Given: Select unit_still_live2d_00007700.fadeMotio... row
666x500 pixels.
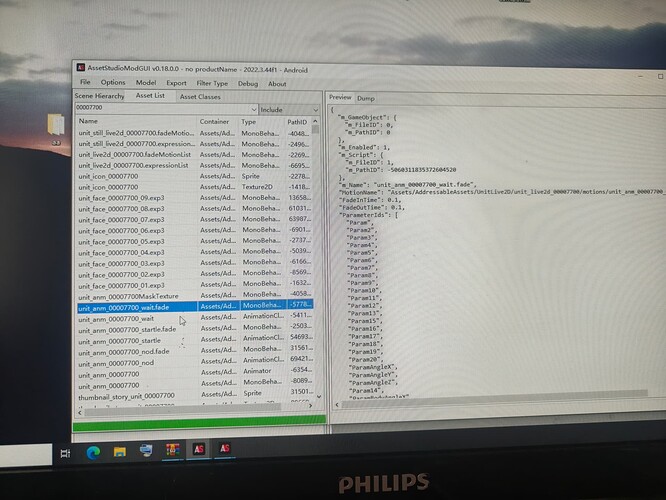Looking at the screenshot, I should click(195, 133).
